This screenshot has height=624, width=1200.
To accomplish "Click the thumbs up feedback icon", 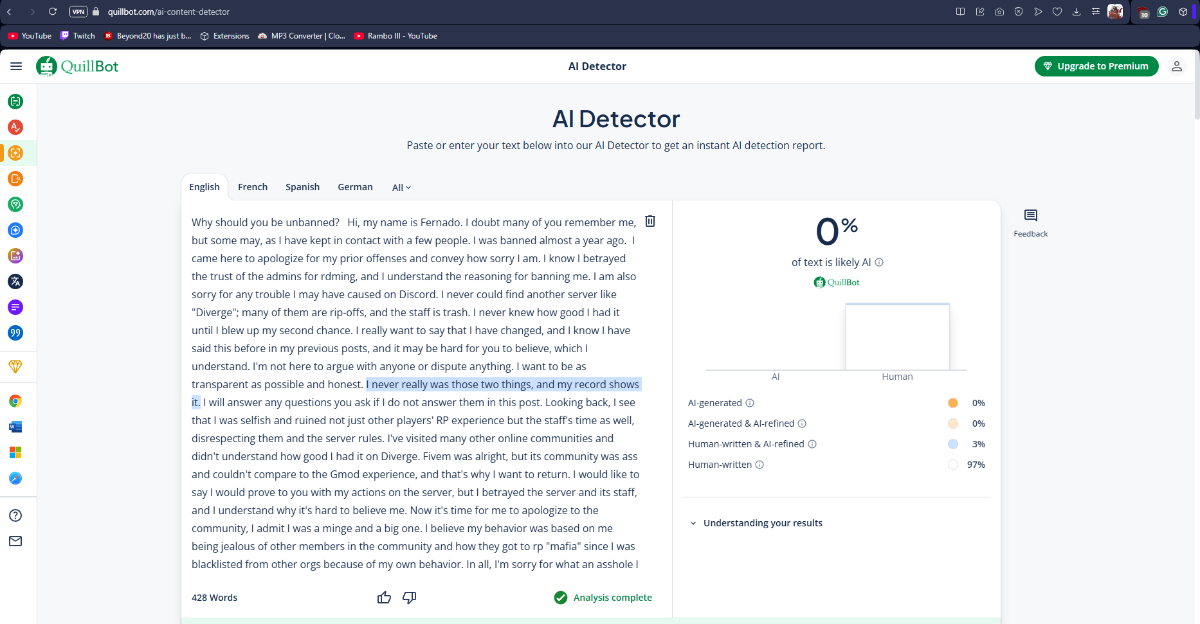I will tap(384, 597).
